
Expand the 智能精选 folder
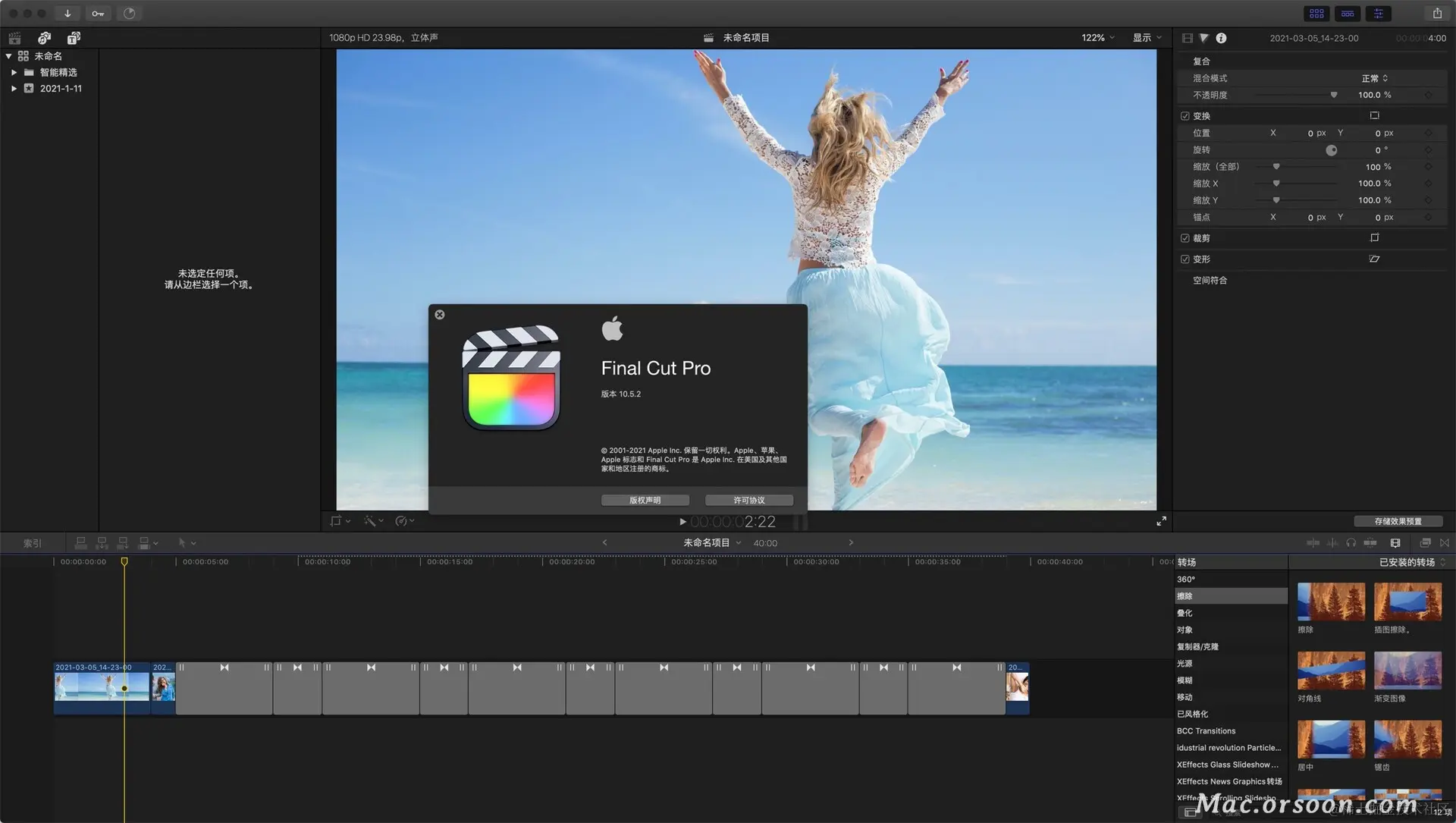[14, 72]
